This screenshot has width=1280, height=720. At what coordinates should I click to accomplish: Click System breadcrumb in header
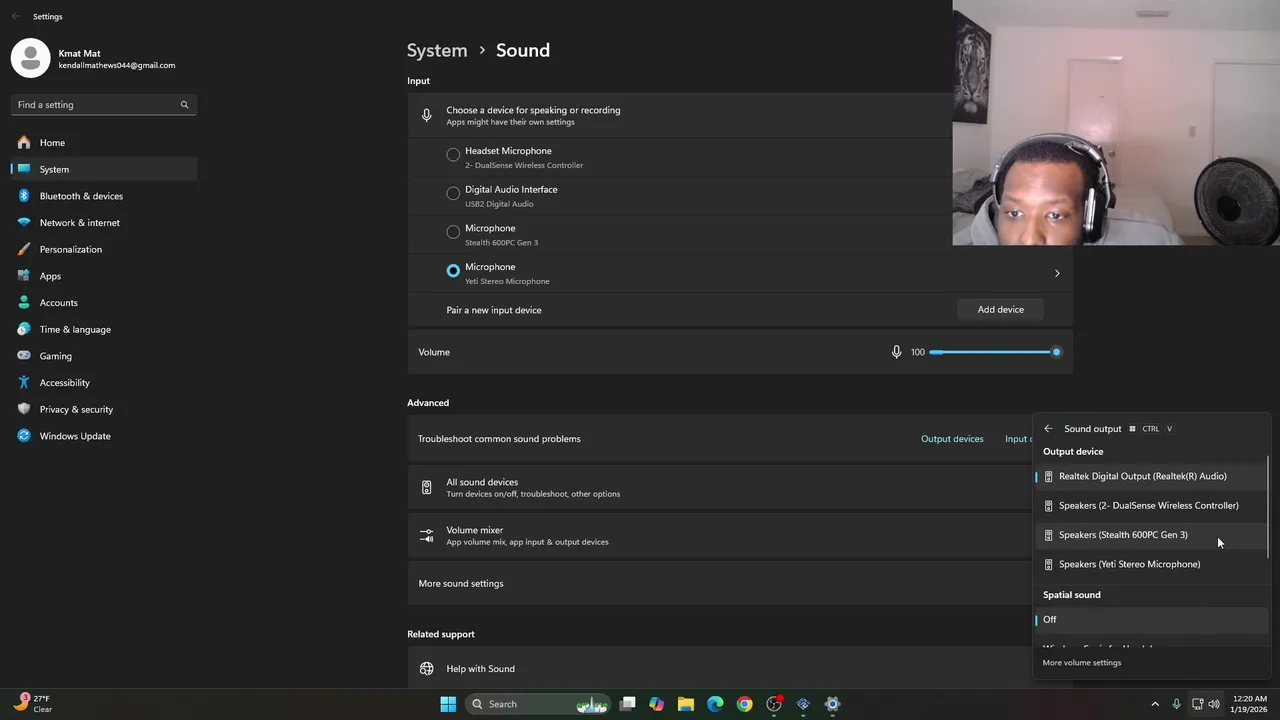click(x=437, y=50)
